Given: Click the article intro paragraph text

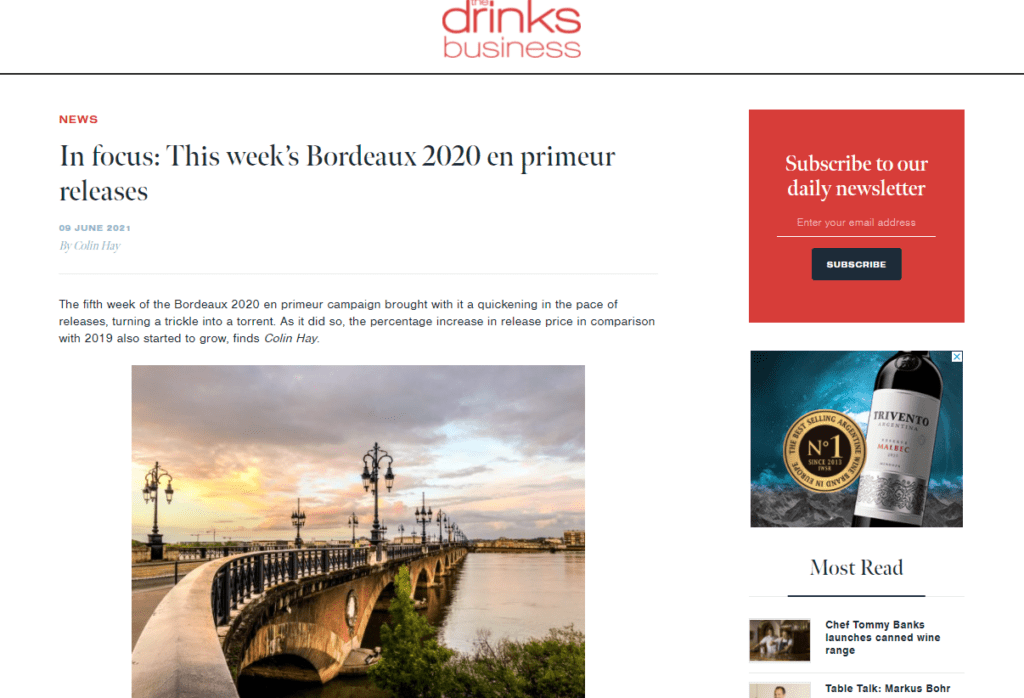Looking at the screenshot, I should tap(357, 321).
